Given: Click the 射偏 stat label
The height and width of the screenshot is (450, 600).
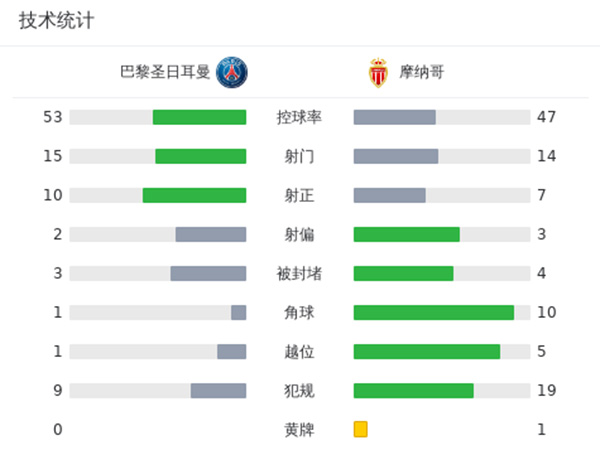Looking at the screenshot, I should 299,234.
